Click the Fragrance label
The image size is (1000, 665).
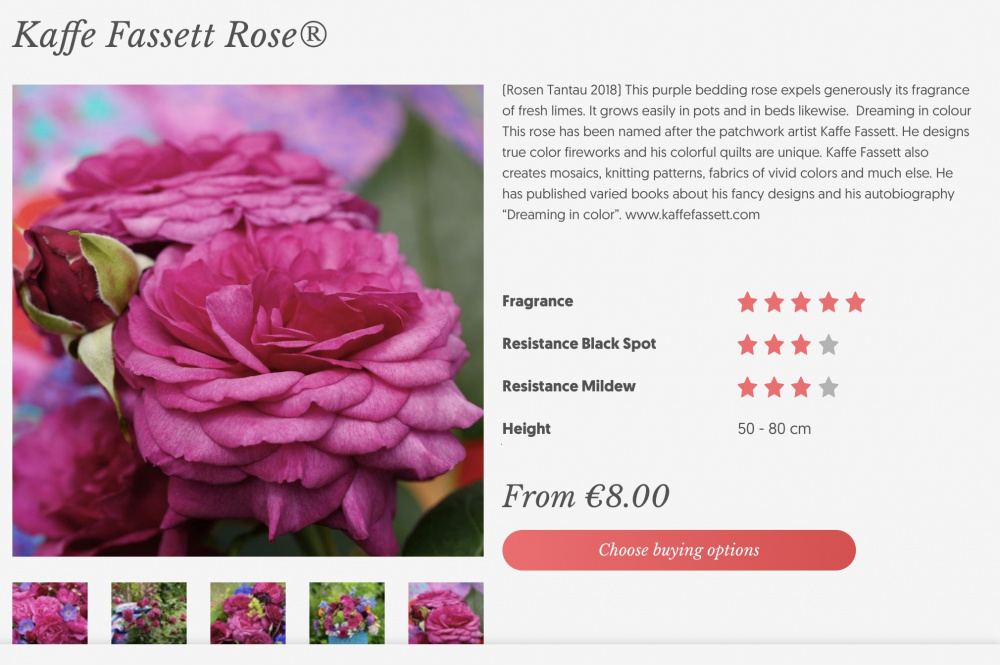538,301
